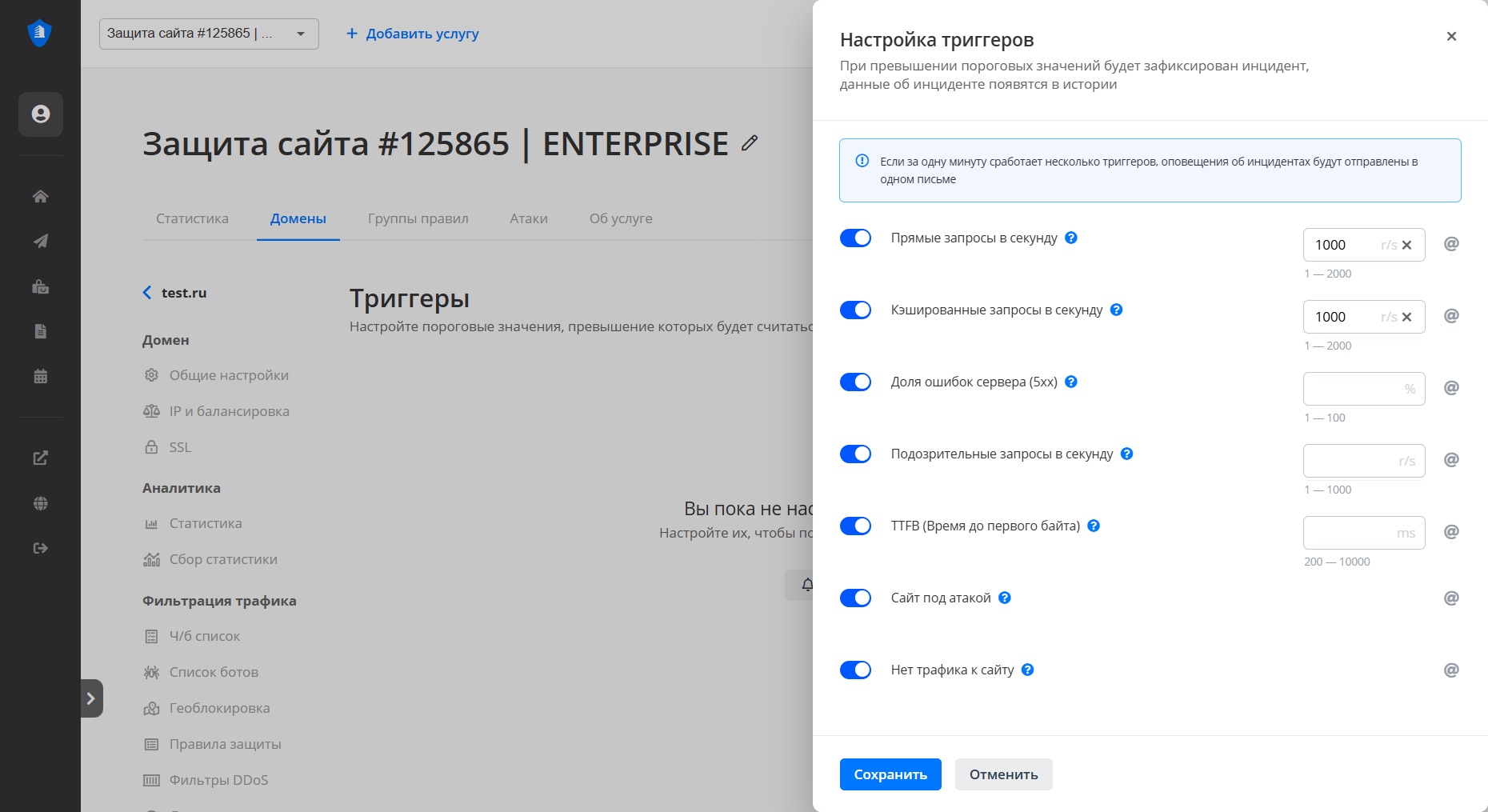Click the Отменить button

[1003, 774]
